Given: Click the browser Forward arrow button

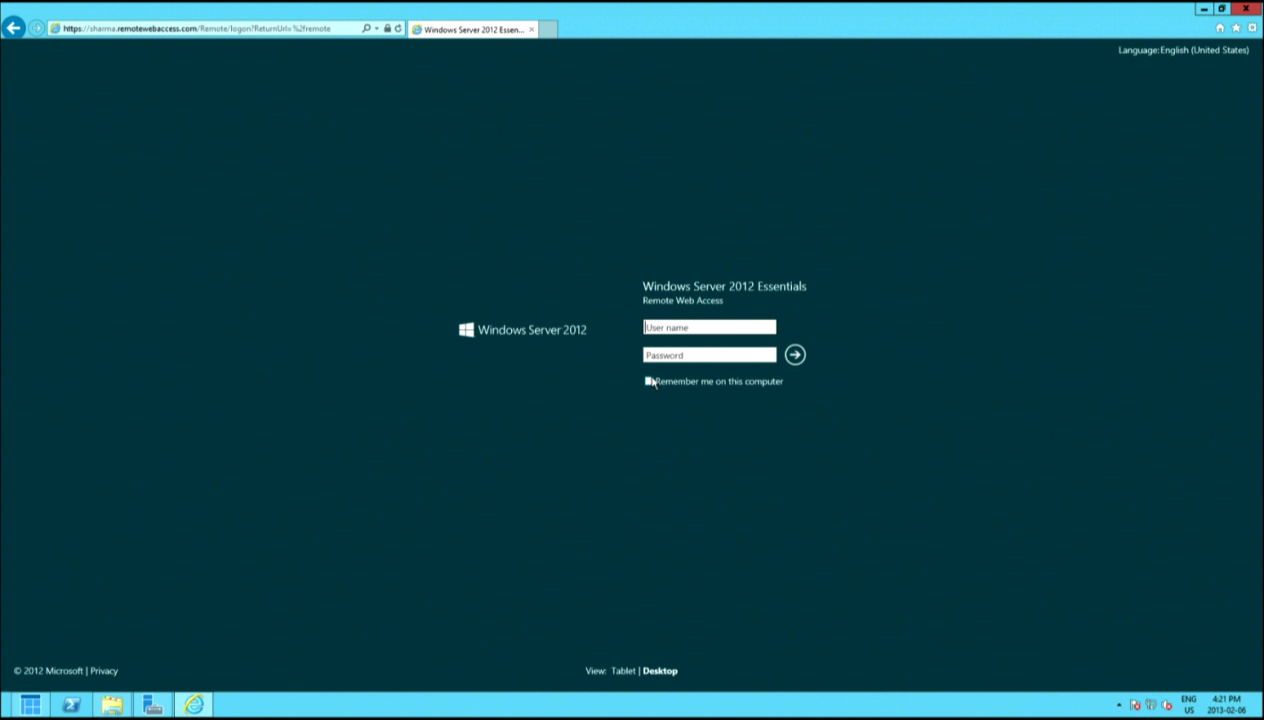Looking at the screenshot, I should coord(37,28).
